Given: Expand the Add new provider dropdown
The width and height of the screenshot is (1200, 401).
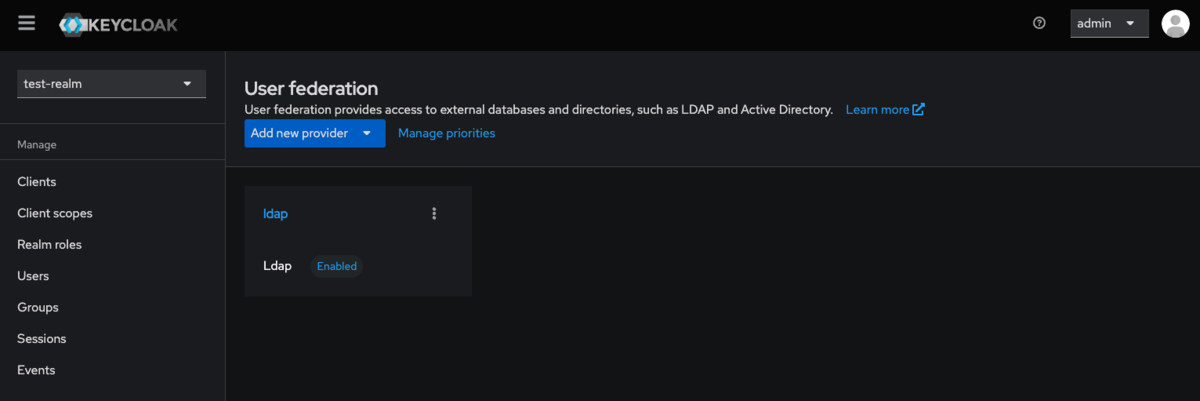Looking at the screenshot, I should 314,133.
